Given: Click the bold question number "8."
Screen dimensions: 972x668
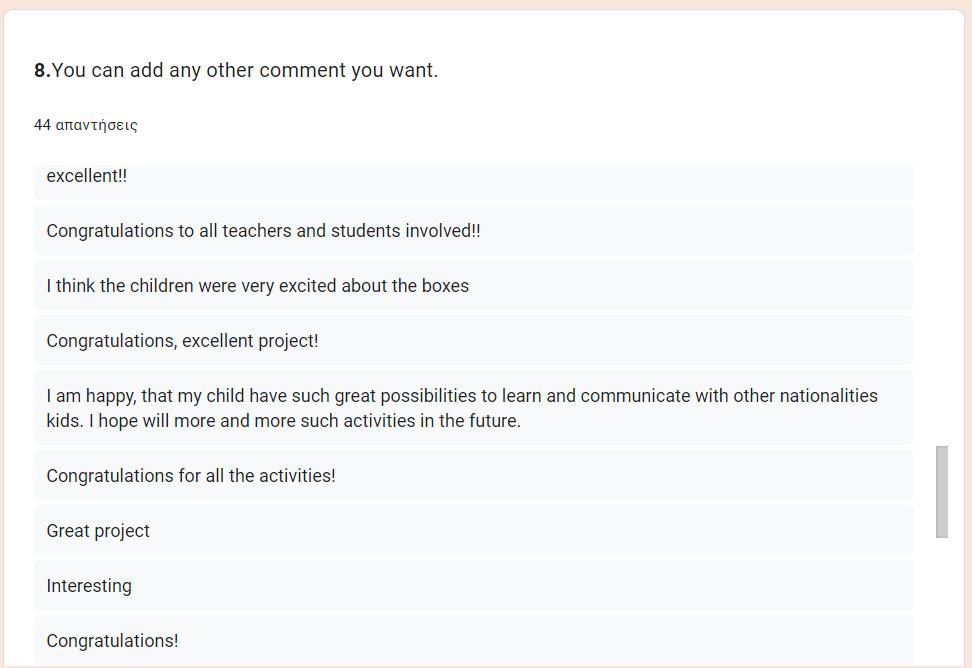Looking at the screenshot, I should pos(42,70).
